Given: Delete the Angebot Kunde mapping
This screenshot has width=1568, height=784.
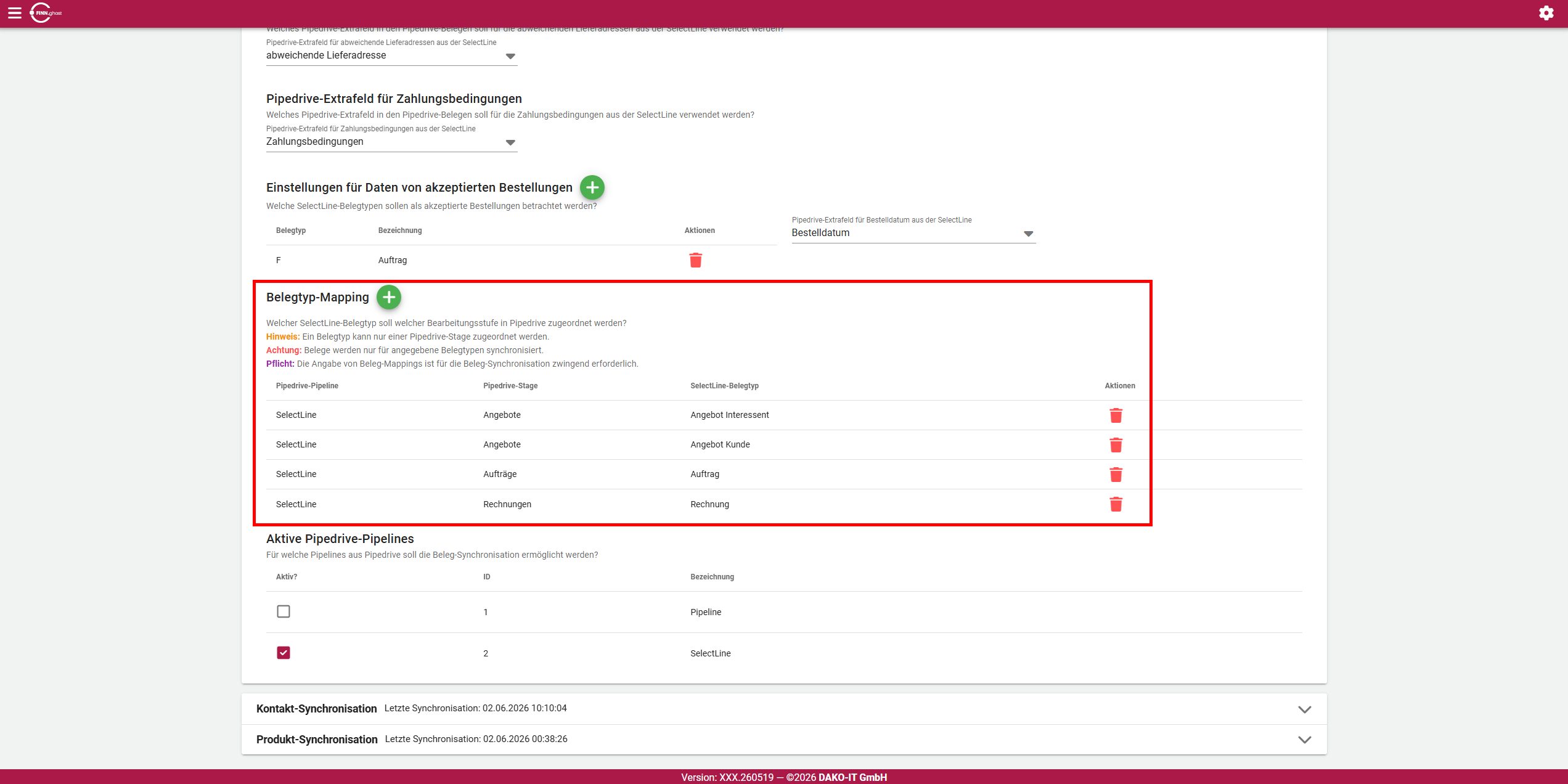Looking at the screenshot, I should tap(1116, 445).
